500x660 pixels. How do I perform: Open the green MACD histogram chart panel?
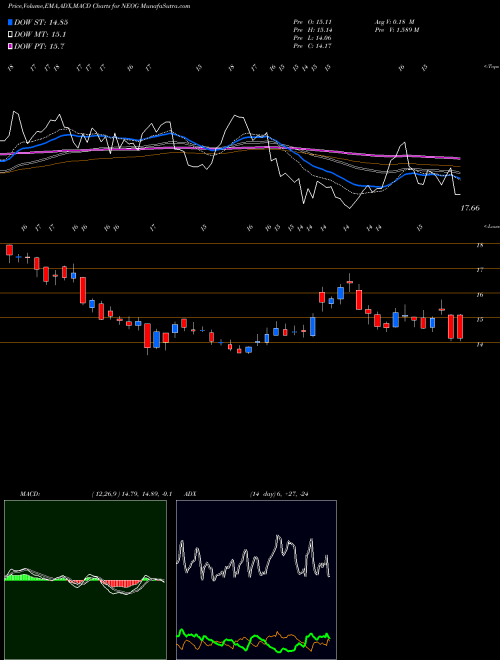pos(85,580)
